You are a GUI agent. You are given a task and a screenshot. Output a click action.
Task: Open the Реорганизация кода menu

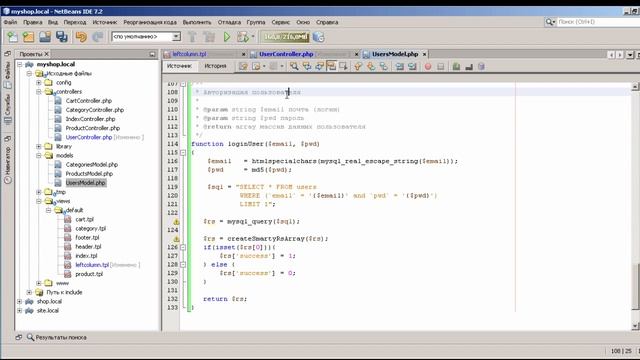coord(150,22)
